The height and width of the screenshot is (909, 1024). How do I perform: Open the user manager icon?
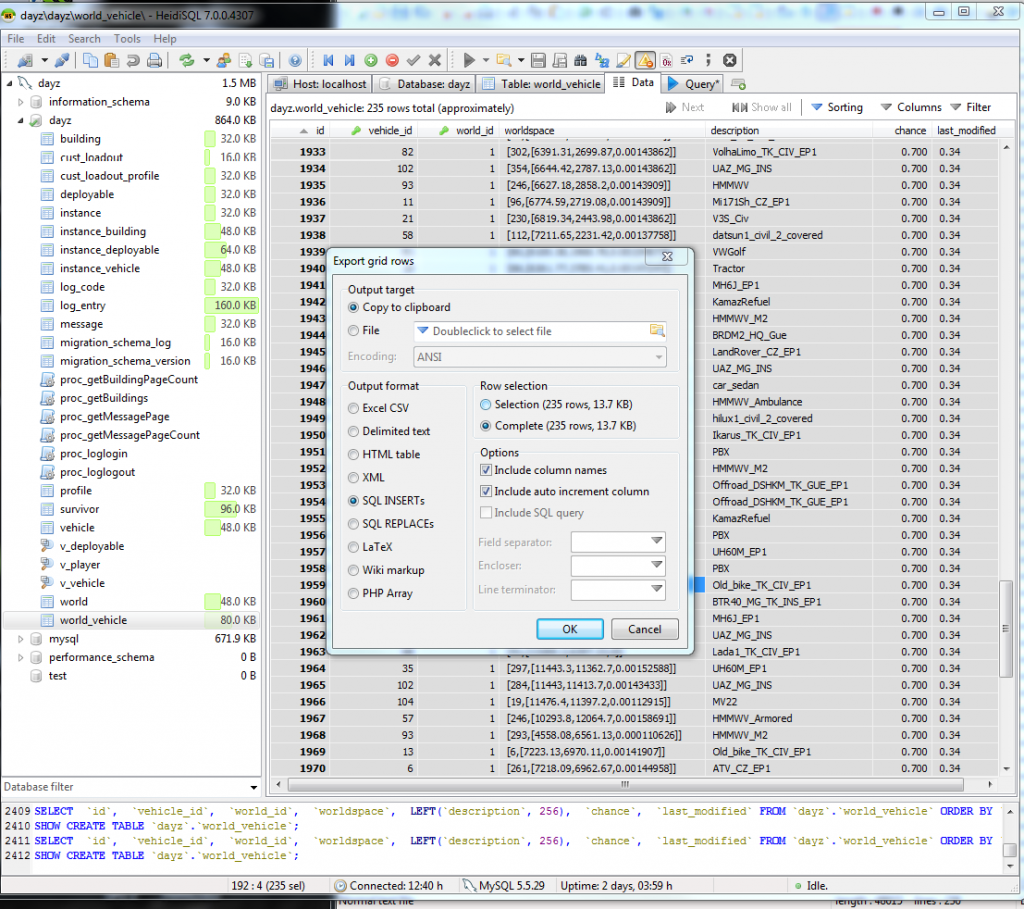(x=224, y=61)
